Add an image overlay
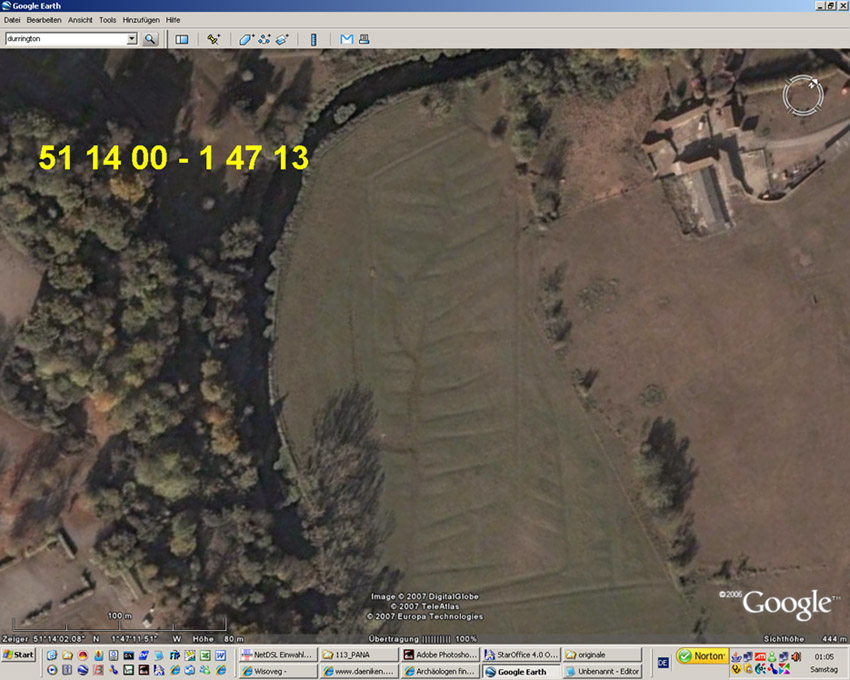This screenshot has height=680, width=850. pyautogui.click(x=282, y=39)
